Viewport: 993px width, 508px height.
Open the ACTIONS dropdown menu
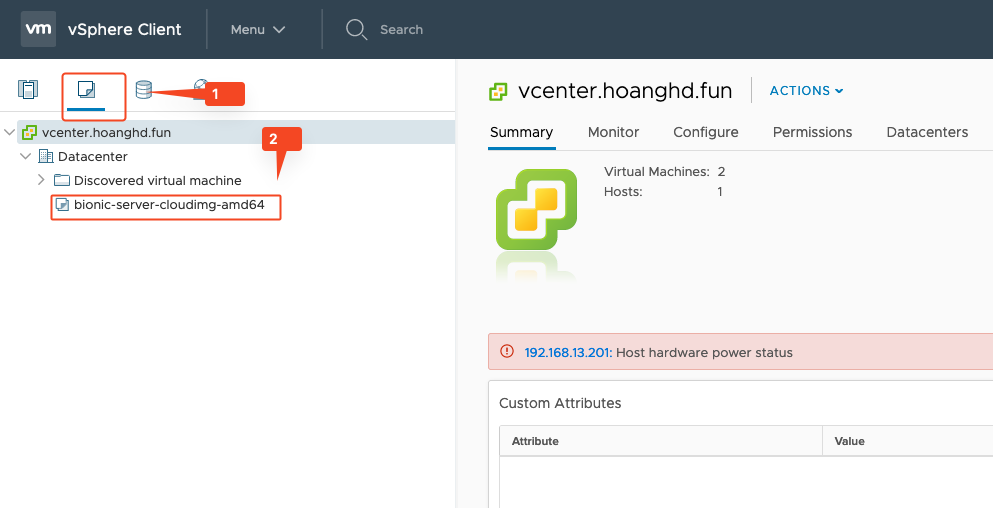806,91
